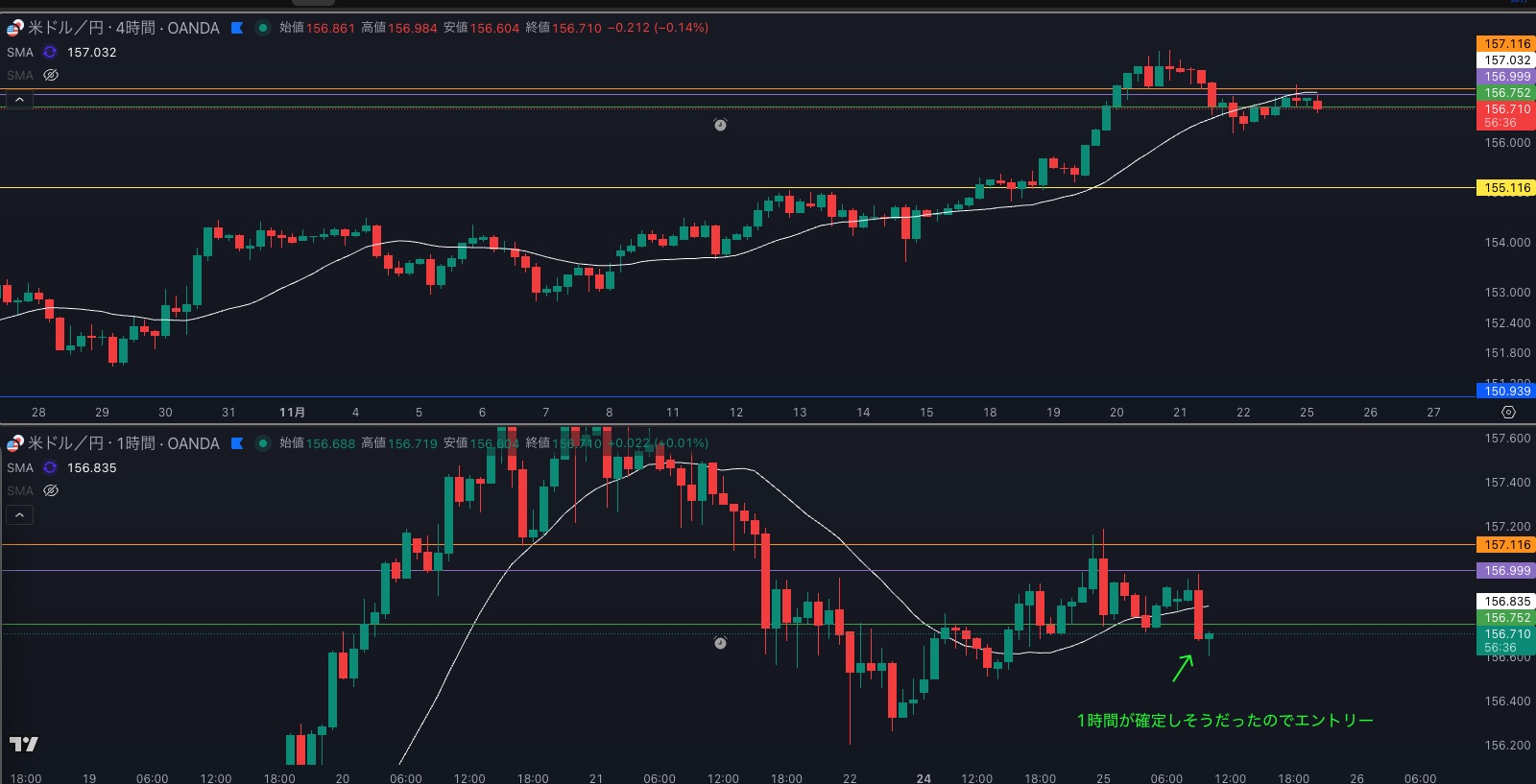
Task: Click the 米ドル/円 1時間 symbol title
Action: click(x=123, y=443)
